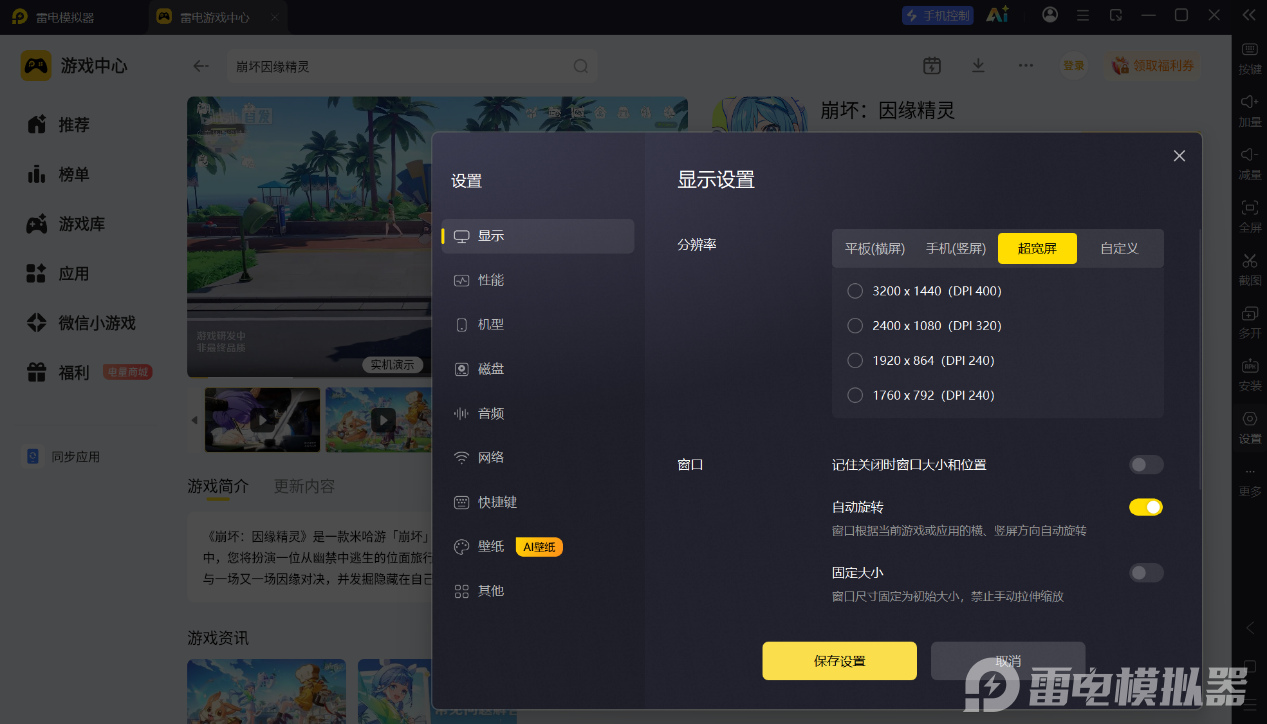The width and height of the screenshot is (1267, 724).
Task: Click the three-dot more icon in header
Action: [x=1026, y=65]
